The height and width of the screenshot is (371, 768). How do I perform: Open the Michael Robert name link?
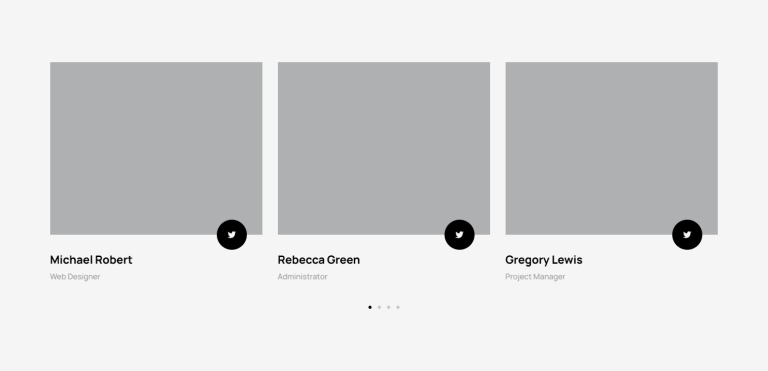(x=91, y=260)
